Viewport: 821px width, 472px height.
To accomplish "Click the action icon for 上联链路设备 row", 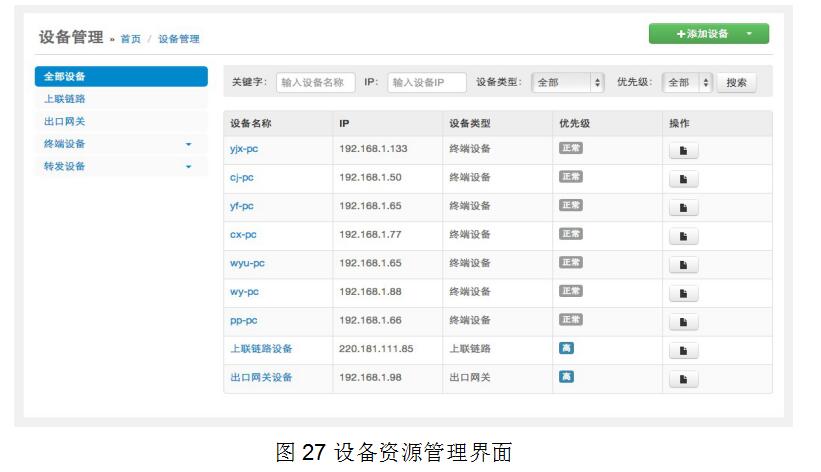I will click(683, 351).
